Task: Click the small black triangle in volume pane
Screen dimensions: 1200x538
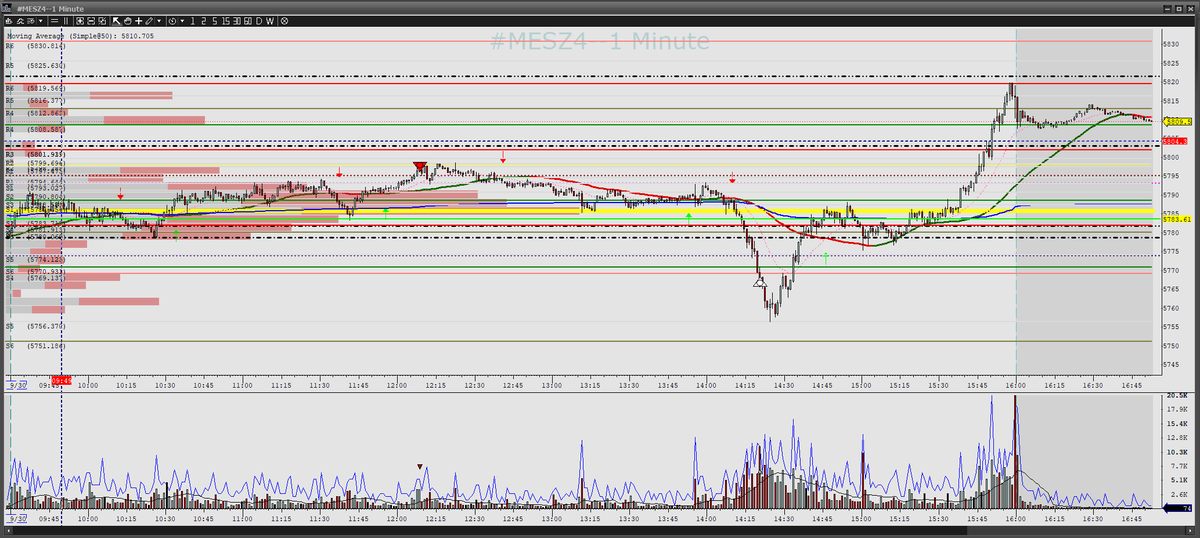Action: tap(420, 466)
